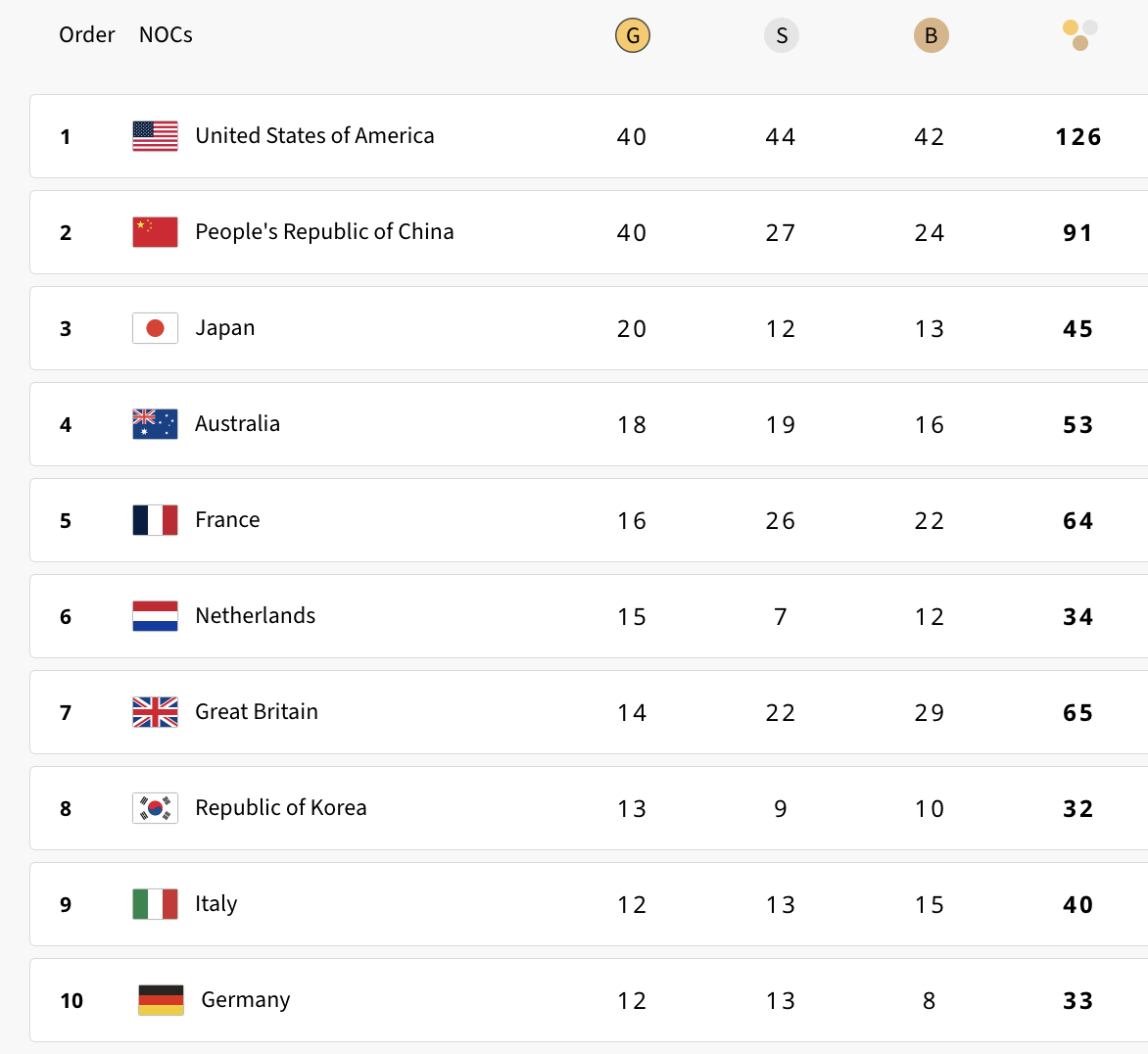Click the total medals three-dot icon
The width and height of the screenshot is (1148, 1054).
click(x=1079, y=35)
